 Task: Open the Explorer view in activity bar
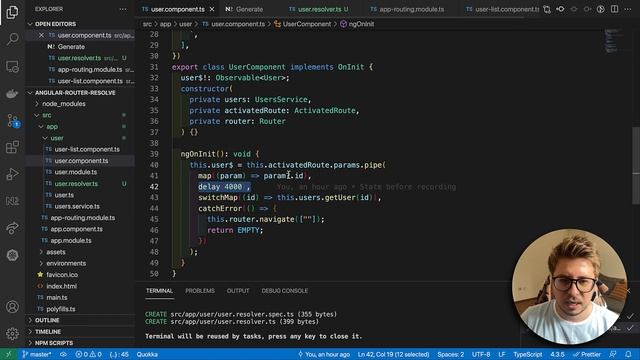(12, 12)
